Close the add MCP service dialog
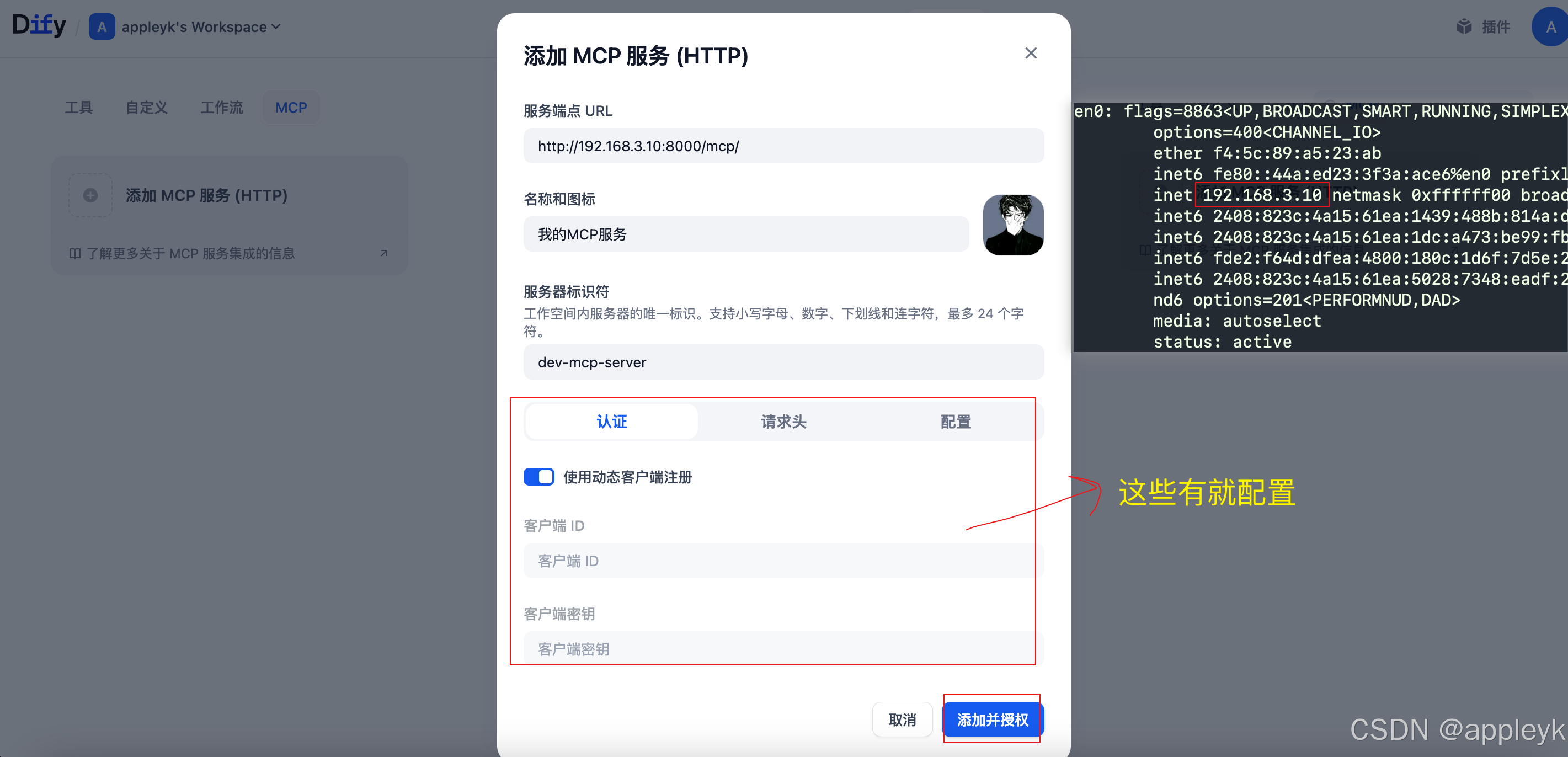 [x=1031, y=54]
